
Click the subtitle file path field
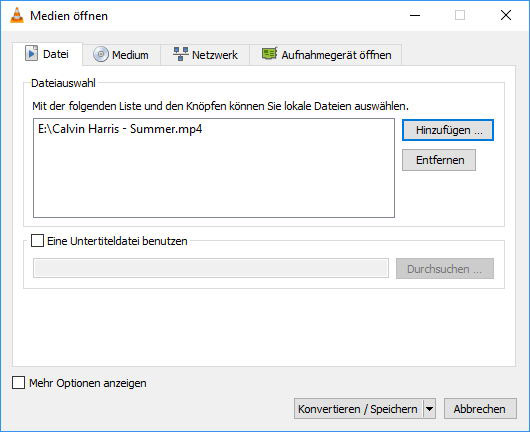coord(211,268)
